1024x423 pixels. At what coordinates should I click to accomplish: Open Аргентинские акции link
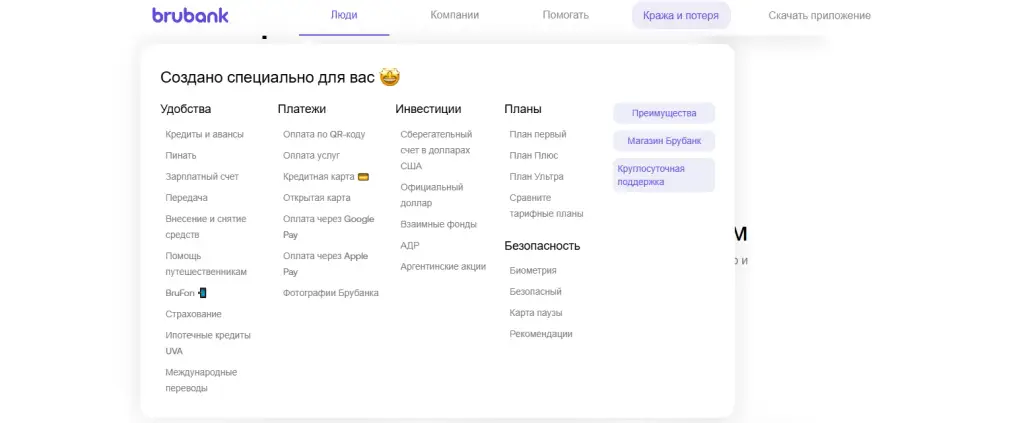[443, 266]
